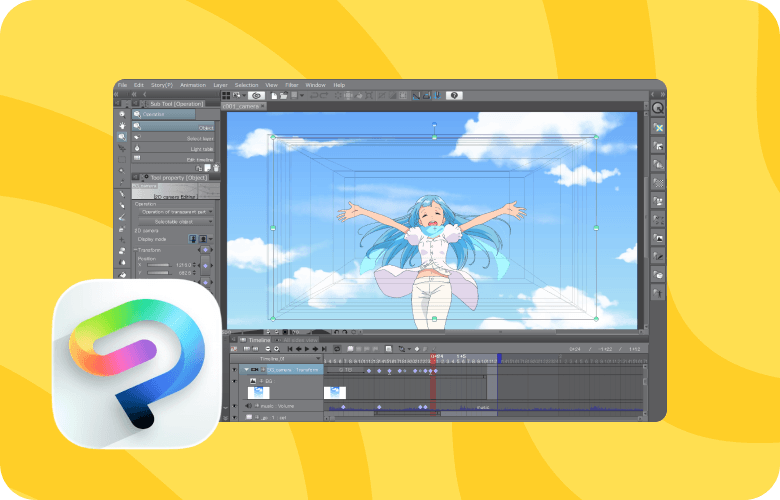Add keyframe diamond for Transform
This screenshot has width=780, height=500.
pos(205,250)
